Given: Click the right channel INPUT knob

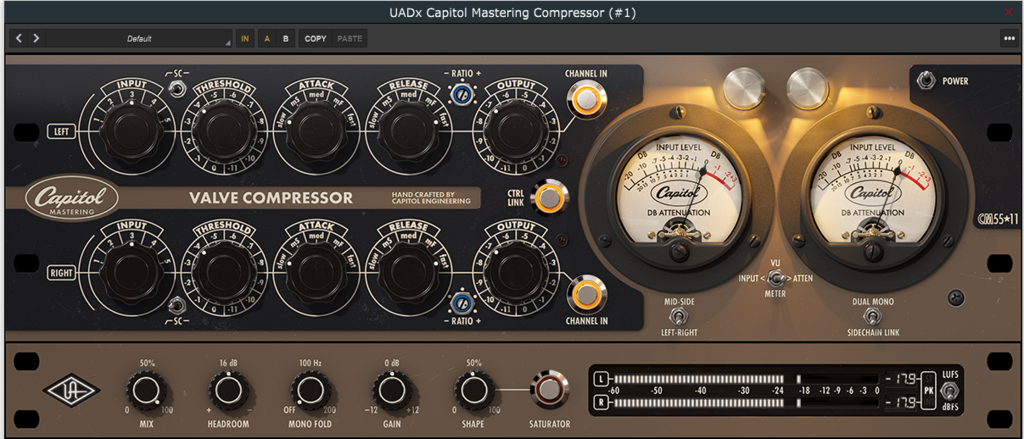Looking at the screenshot, I should click(x=133, y=272).
